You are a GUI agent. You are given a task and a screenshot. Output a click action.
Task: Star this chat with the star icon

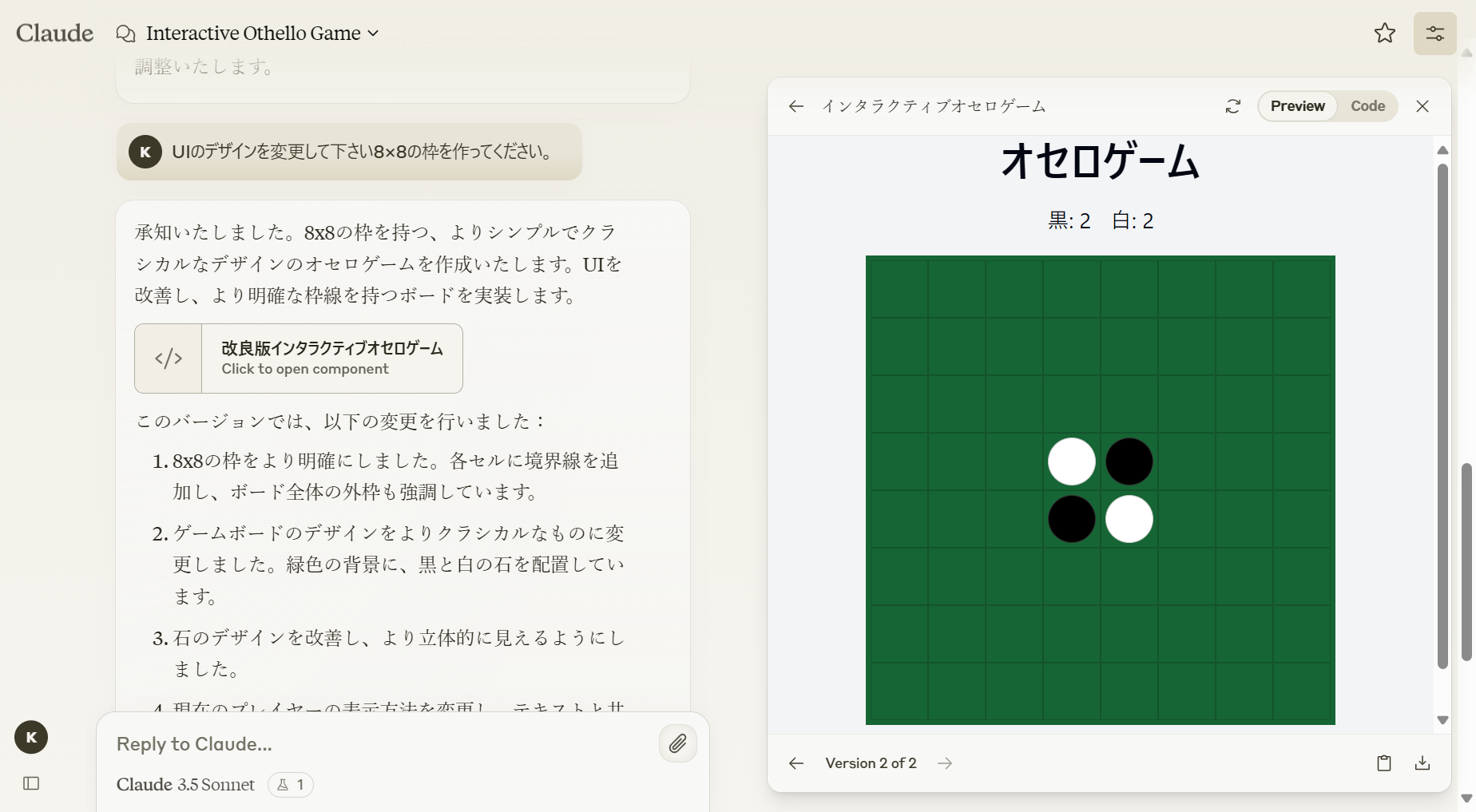pyautogui.click(x=1384, y=33)
